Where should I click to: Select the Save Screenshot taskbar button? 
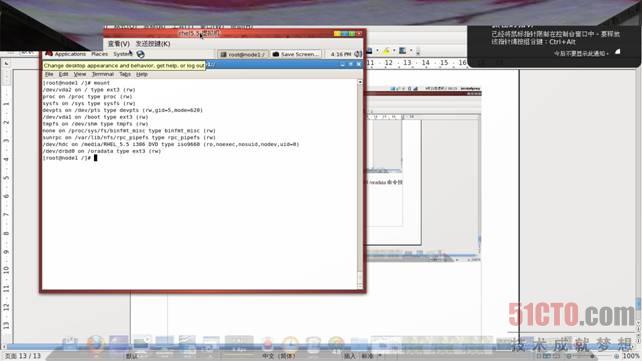(x=296, y=54)
